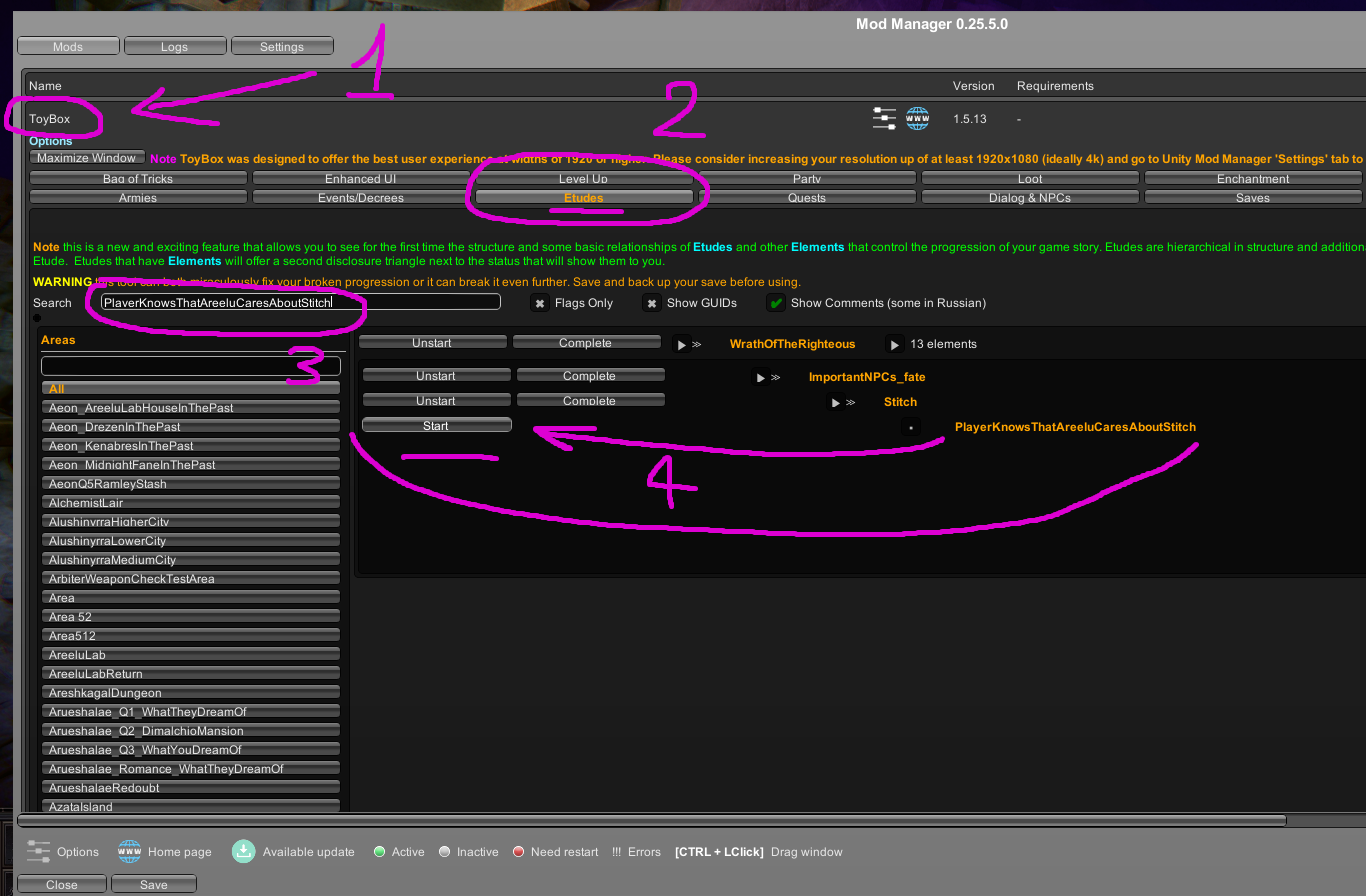Enable the Flags Only checkbox
This screenshot has width=1366, height=896.
click(x=540, y=303)
